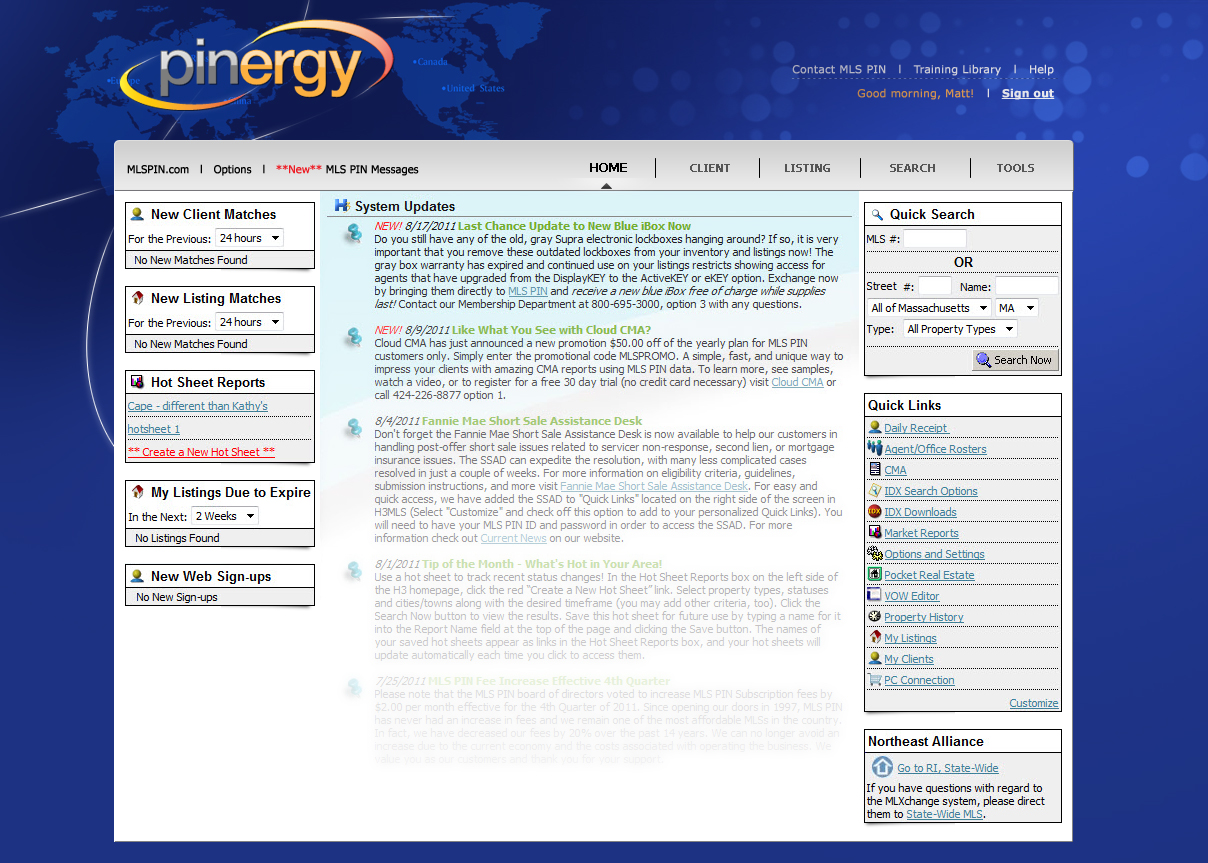Click the Daily Receipt link text

coord(915,428)
